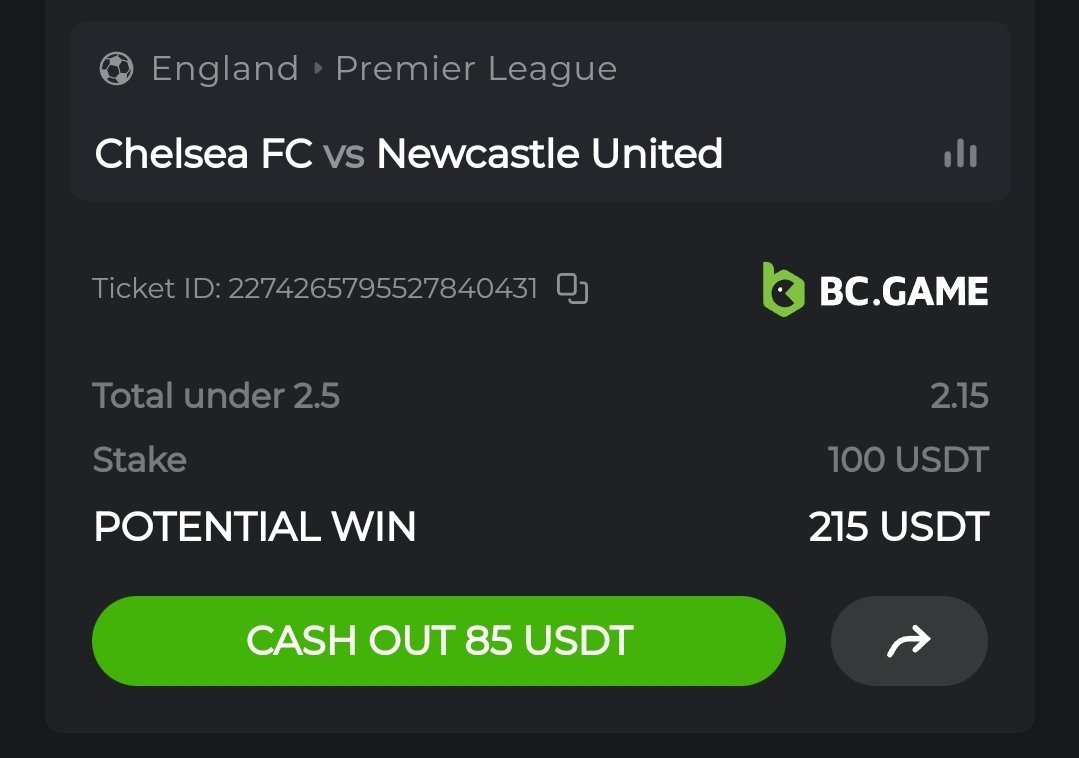
Task: Click the 215 USDT potential win value
Action: tap(898, 527)
